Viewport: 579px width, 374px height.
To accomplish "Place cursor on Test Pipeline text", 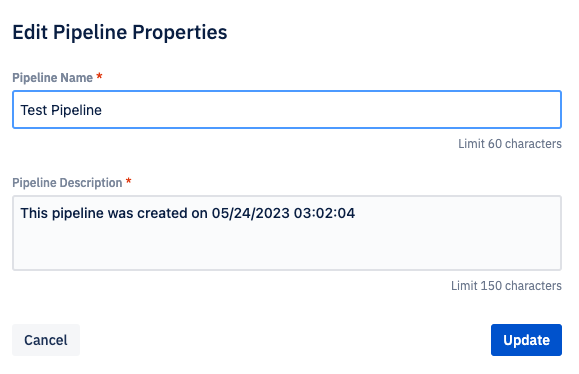I will [x=61, y=110].
